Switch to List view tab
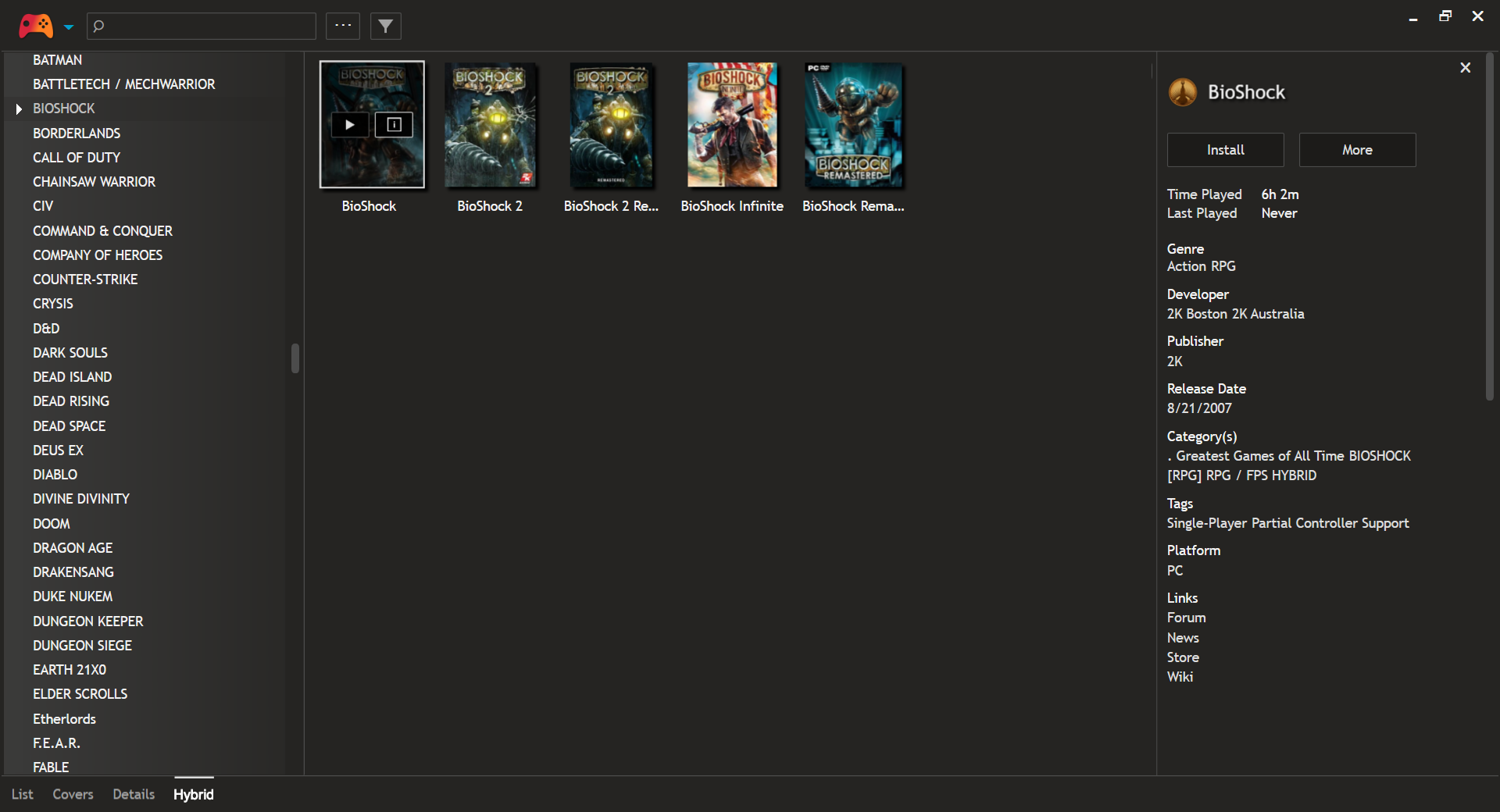Image resolution: width=1500 pixels, height=812 pixels. tap(22, 794)
